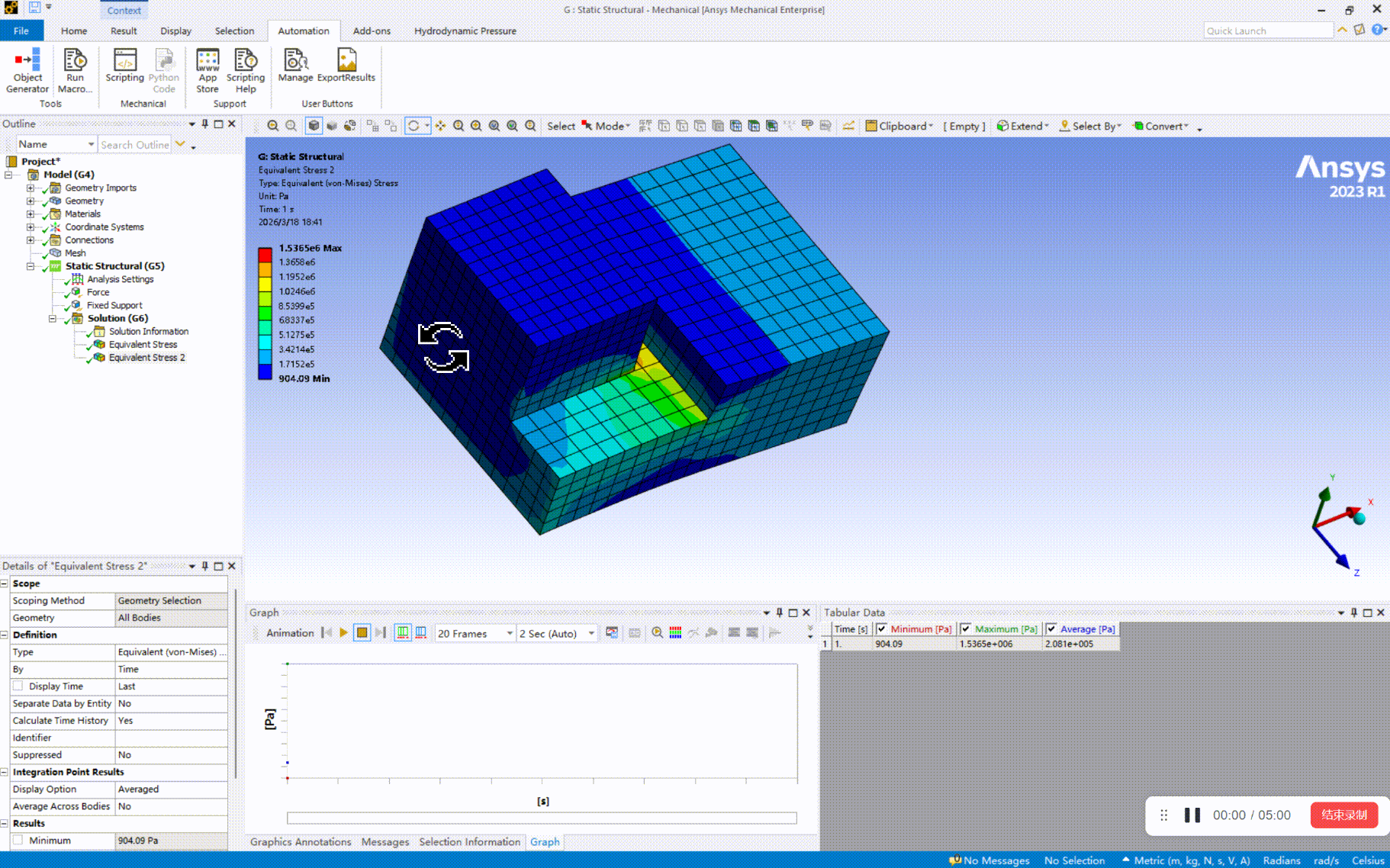
Task: Click the graph zoom magnifier icon
Action: (x=657, y=633)
